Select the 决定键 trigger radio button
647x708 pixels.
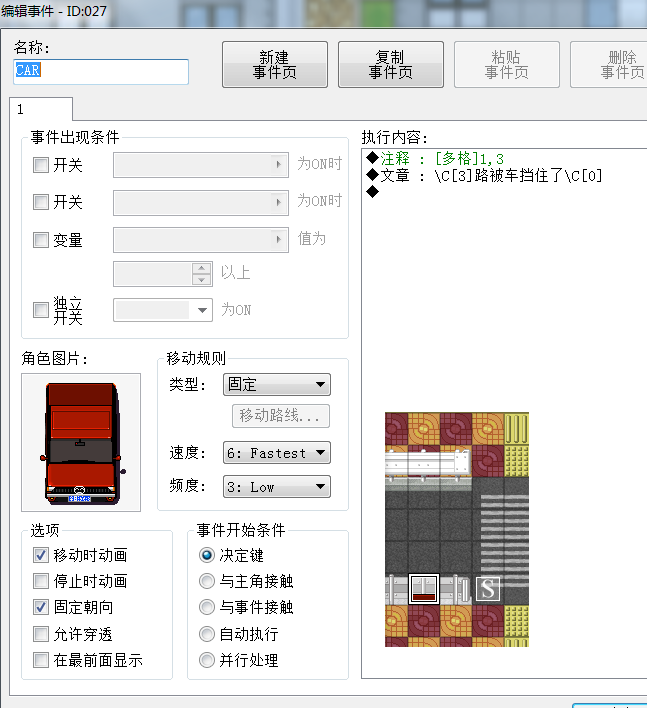207,555
